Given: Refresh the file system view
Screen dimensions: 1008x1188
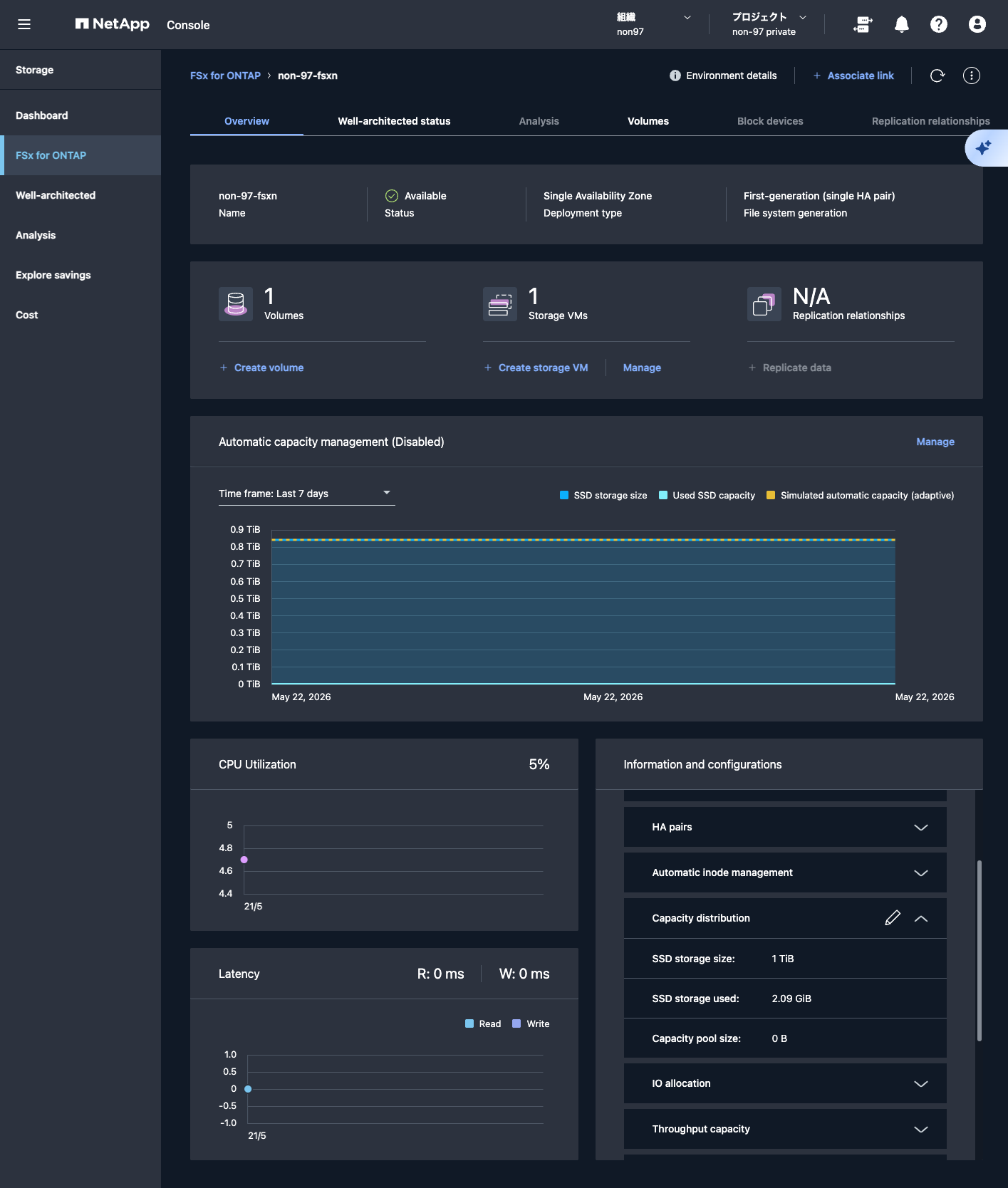Looking at the screenshot, I should [x=937, y=75].
